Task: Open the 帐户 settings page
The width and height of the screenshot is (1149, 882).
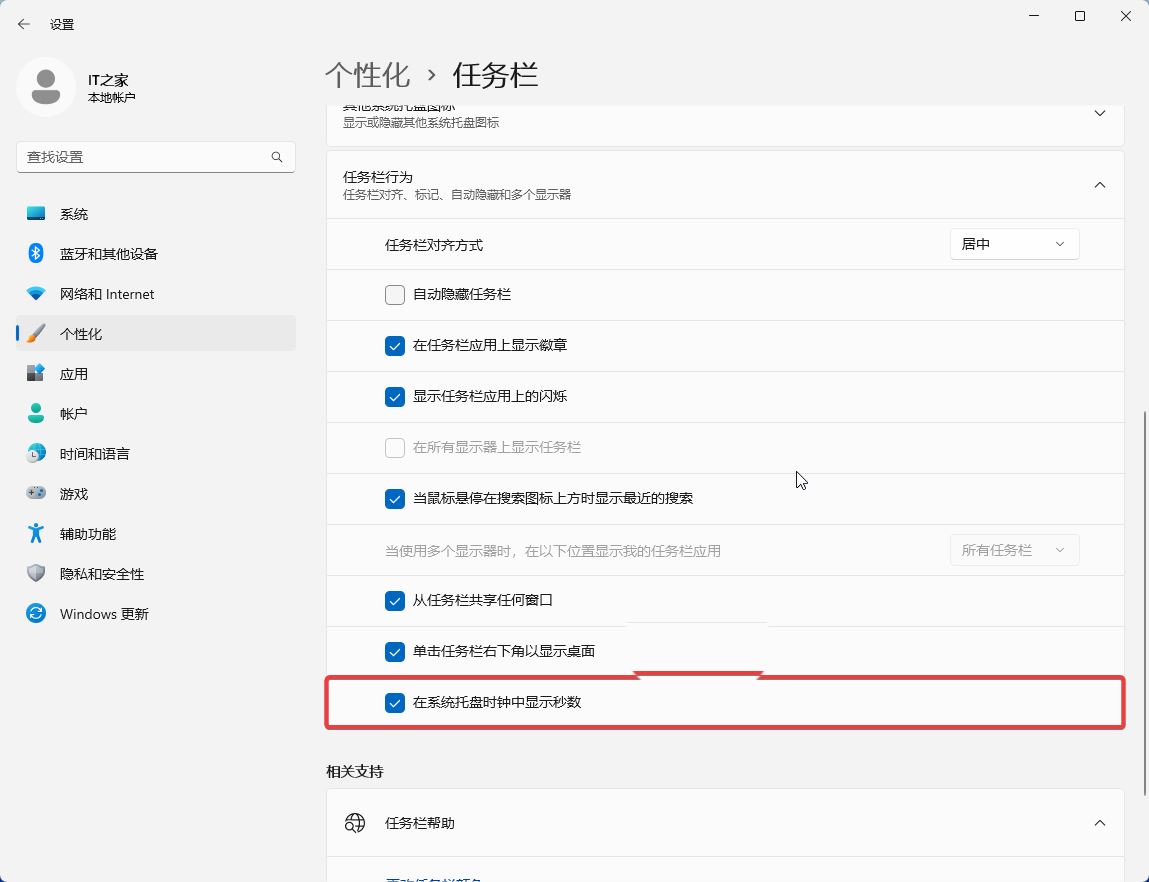Action: pyautogui.click(x=73, y=413)
